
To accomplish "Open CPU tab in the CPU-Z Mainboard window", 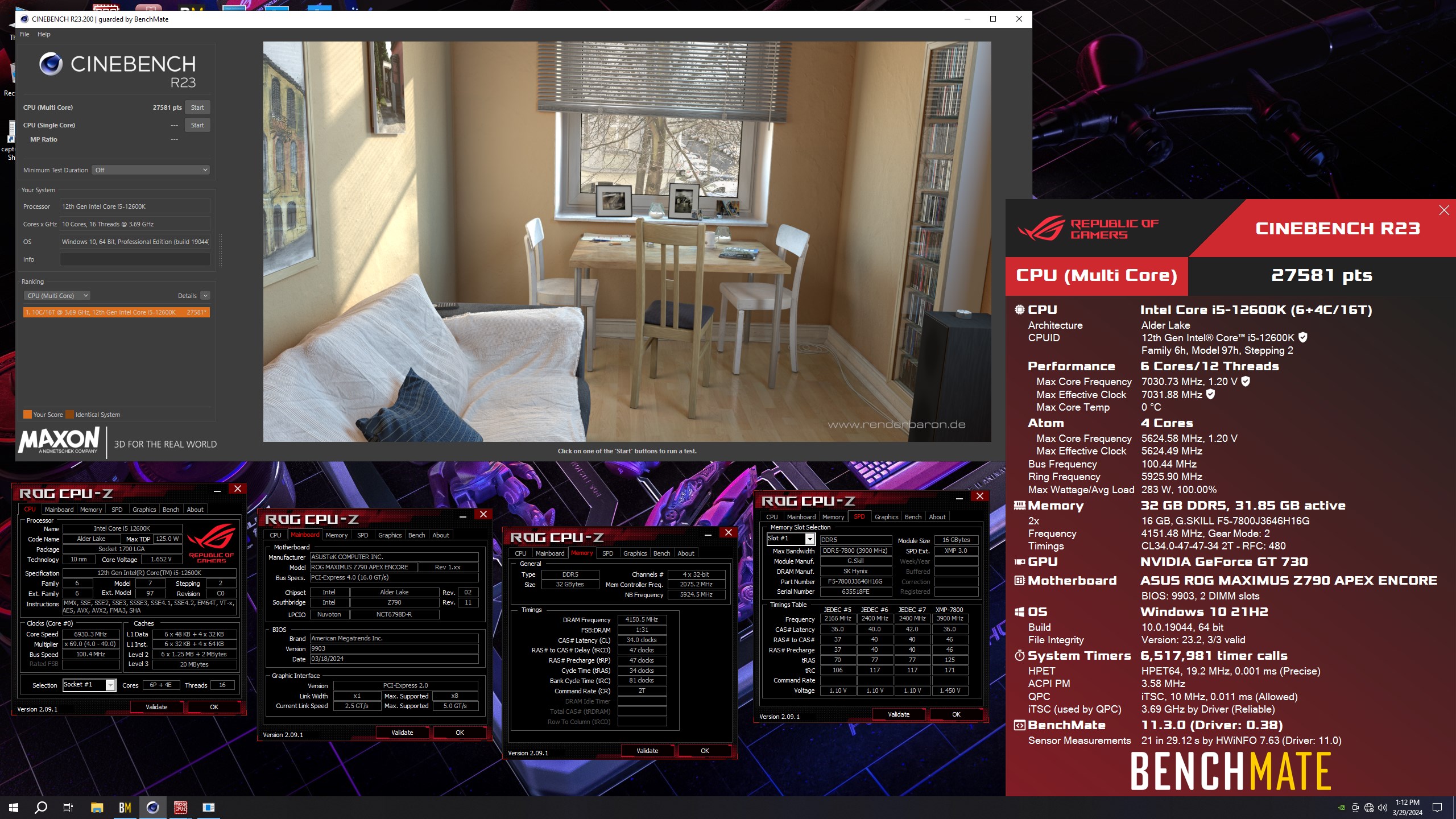I will tap(275, 535).
